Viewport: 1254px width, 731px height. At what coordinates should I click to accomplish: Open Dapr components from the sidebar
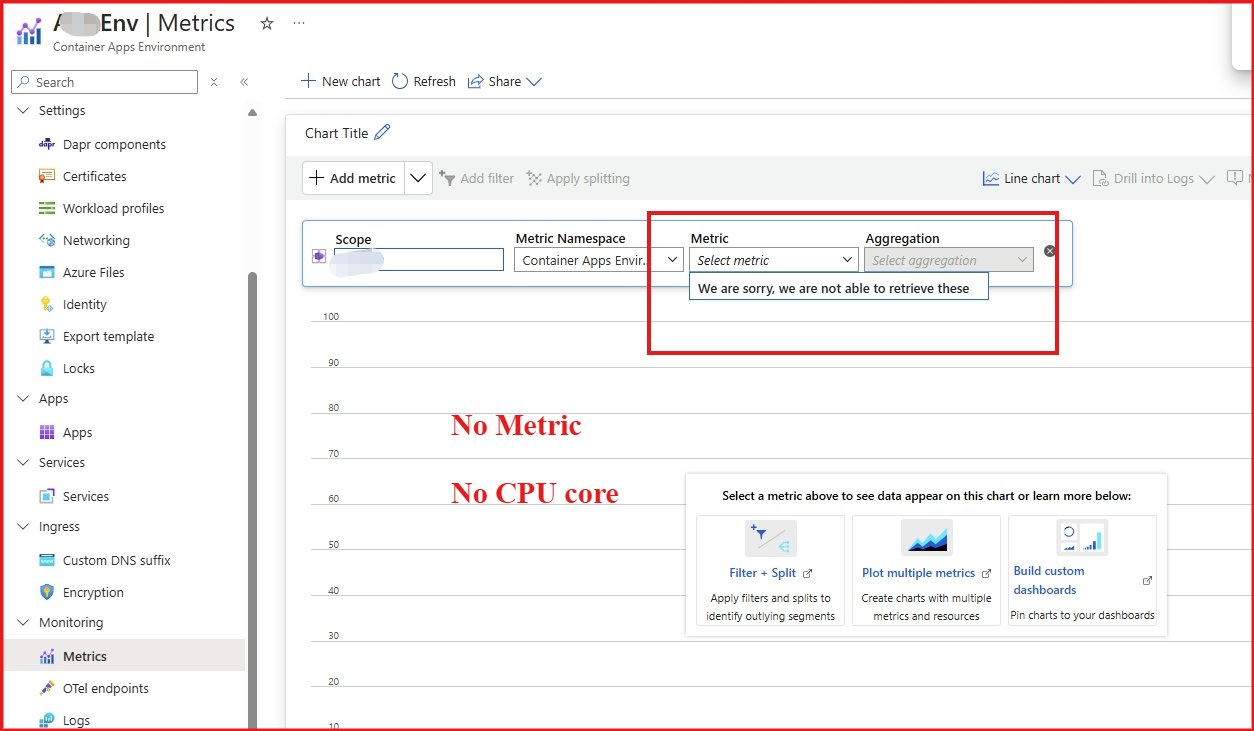(x=114, y=145)
